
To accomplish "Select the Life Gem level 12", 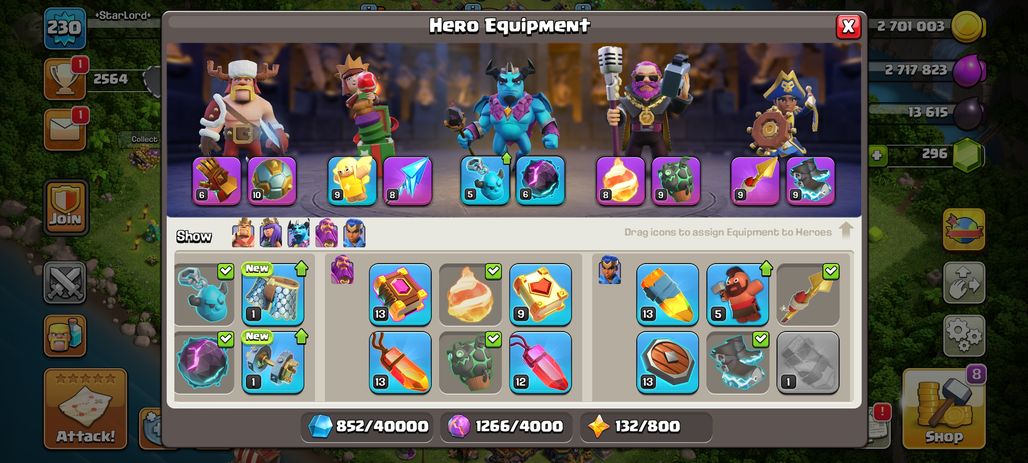I will pyautogui.click(x=540, y=363).
